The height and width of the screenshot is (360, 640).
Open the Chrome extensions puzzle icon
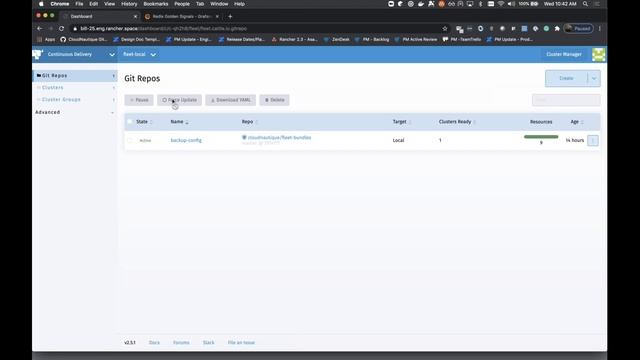click(557, 29)
